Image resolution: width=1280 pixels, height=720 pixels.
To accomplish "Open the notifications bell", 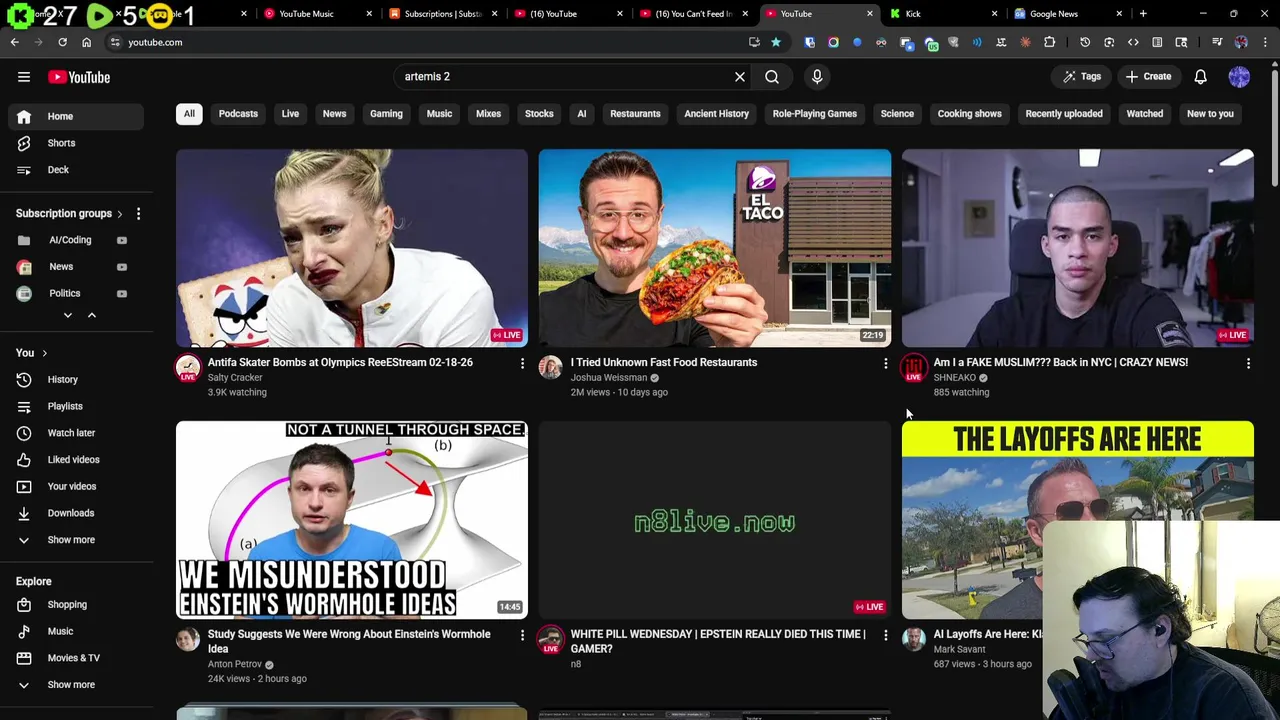I will pos(1201,77).
